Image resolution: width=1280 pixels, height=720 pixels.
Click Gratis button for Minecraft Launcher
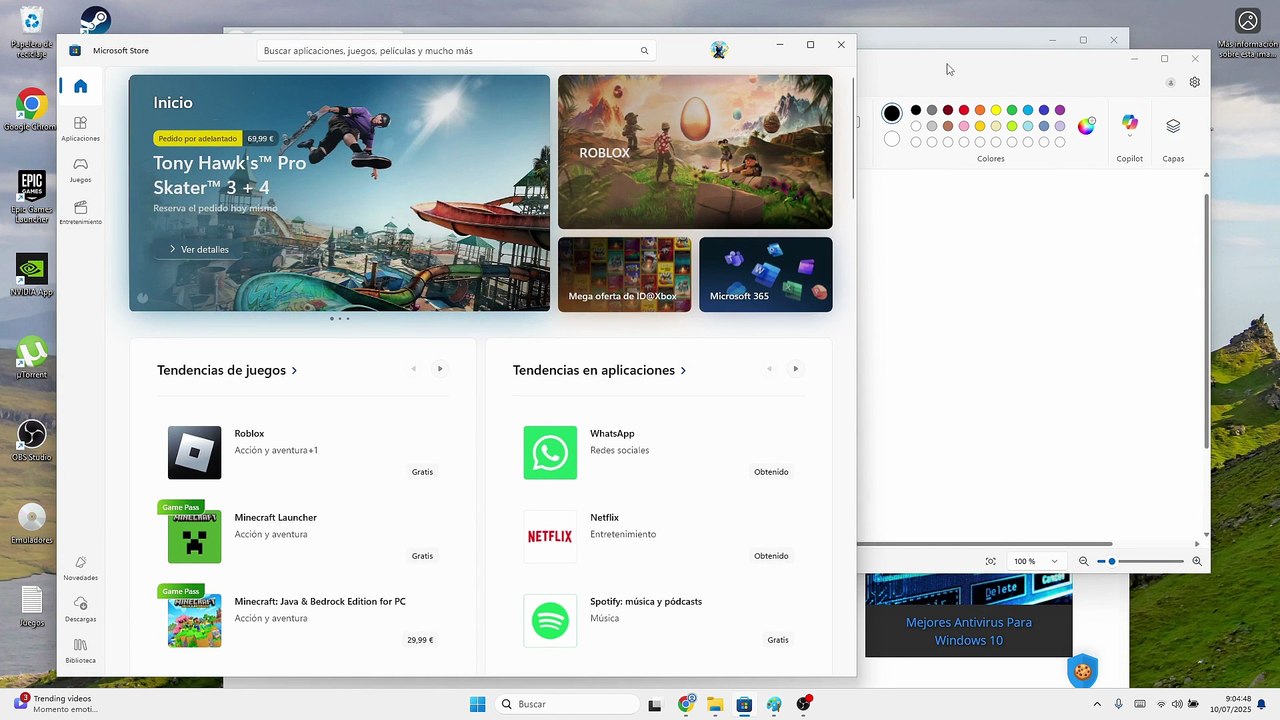click(x=422, y=556)
